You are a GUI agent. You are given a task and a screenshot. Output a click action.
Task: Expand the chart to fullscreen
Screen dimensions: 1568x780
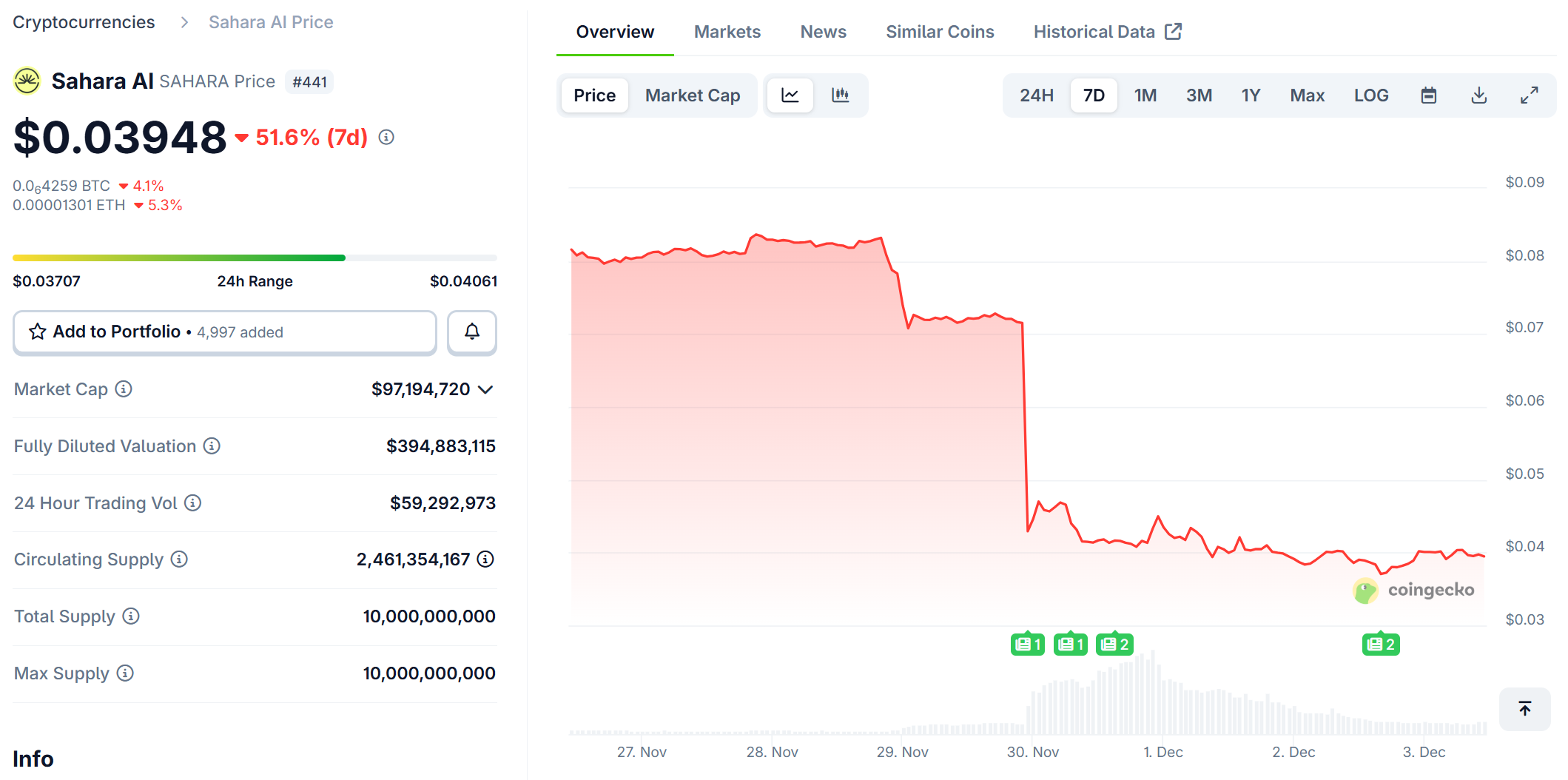tap(1529, 95)
